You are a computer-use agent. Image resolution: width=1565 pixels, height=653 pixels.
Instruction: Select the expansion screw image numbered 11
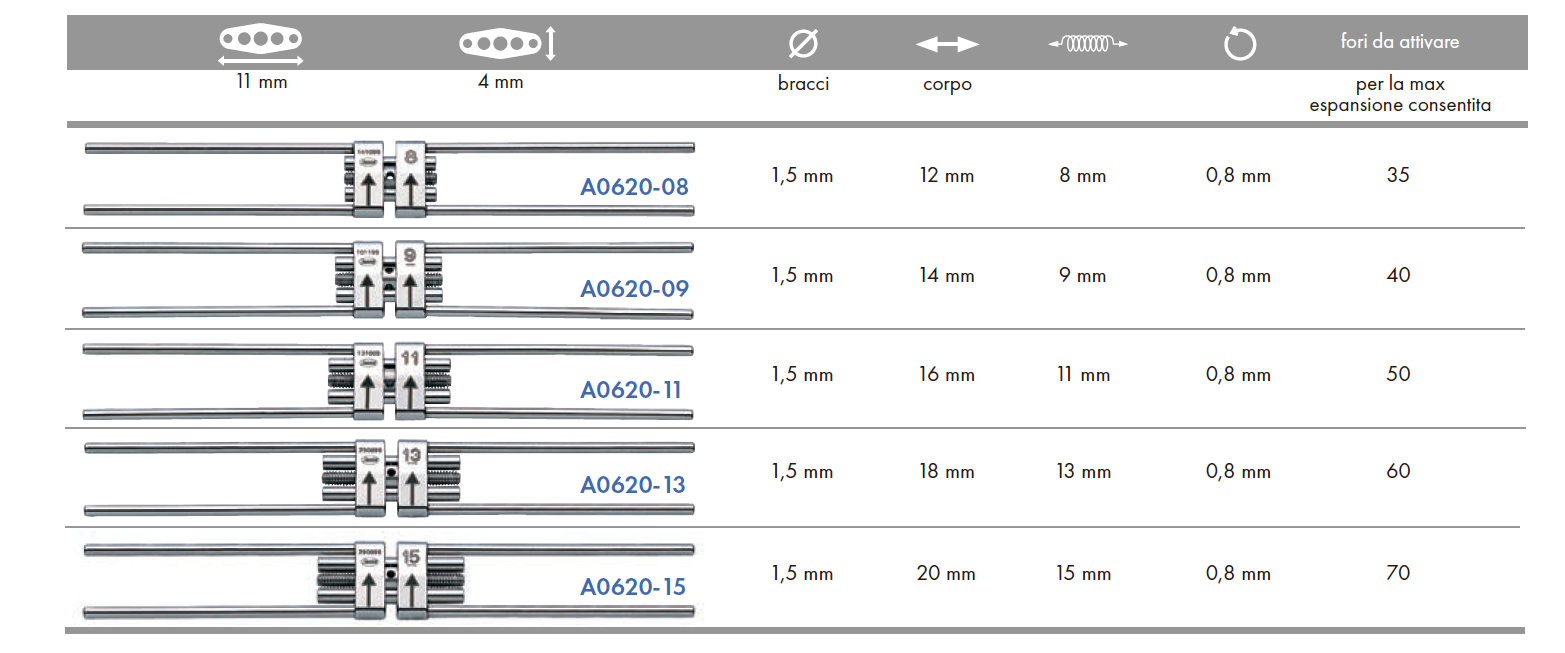click(388, 379)
